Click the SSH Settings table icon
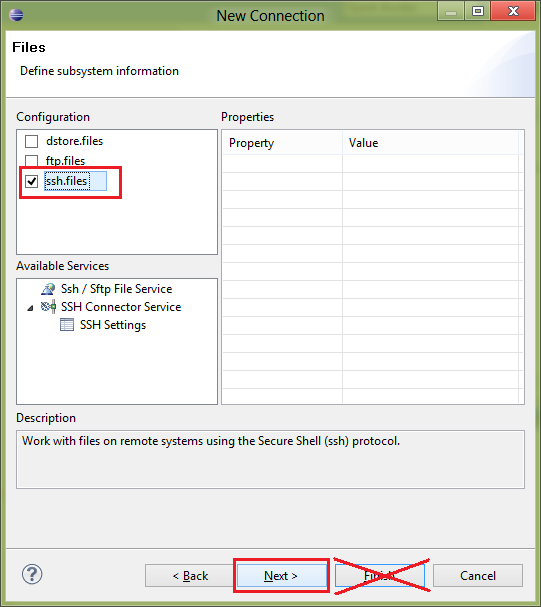The image size is (541, 607). pyautogui.click(x=67, y=325)
